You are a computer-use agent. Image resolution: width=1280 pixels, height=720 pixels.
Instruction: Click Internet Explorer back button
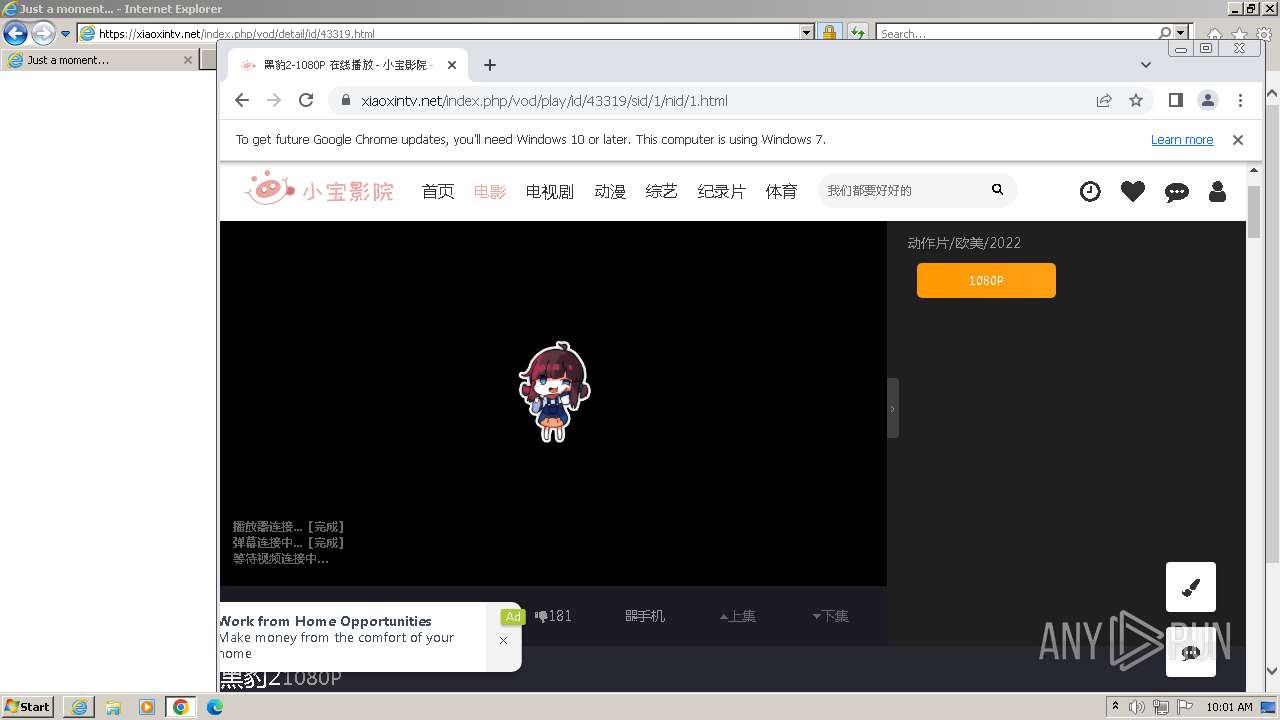15,33
